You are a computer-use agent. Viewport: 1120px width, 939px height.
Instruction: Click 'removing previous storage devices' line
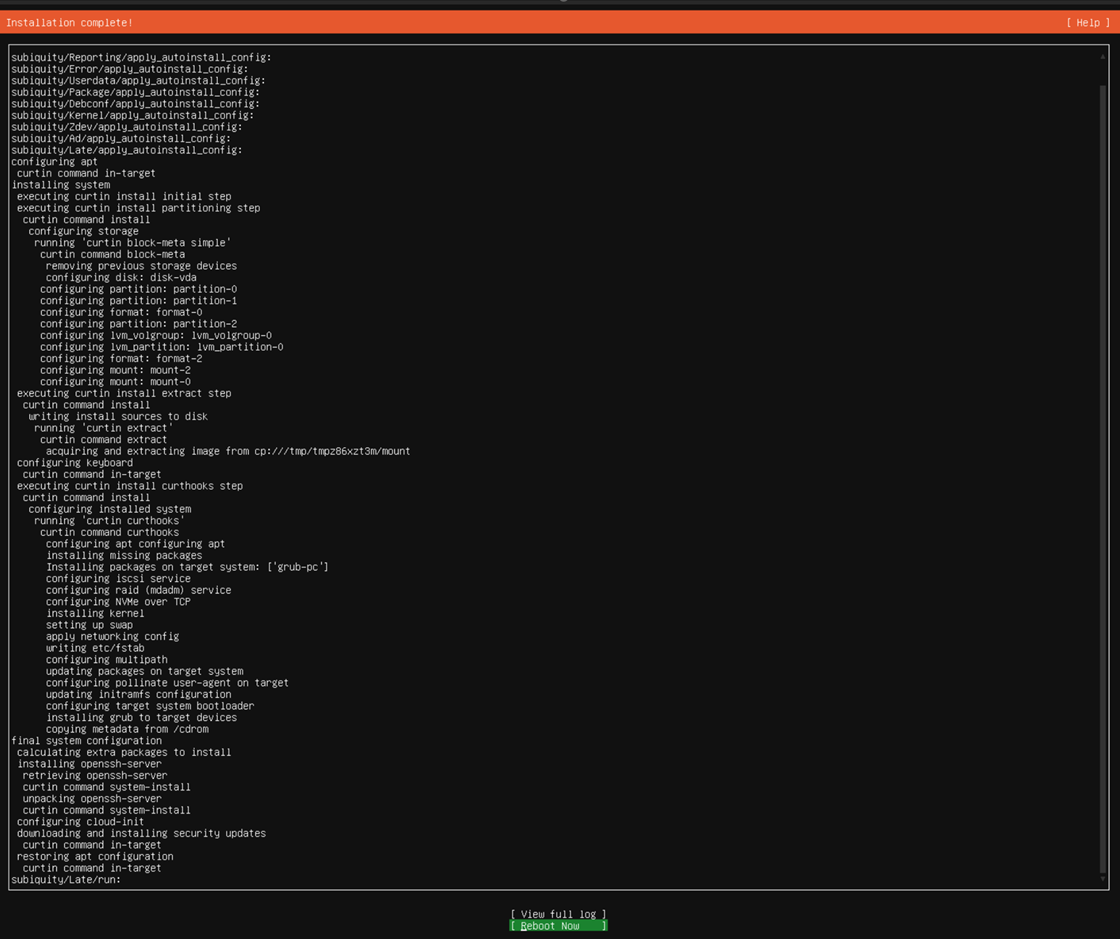(x=141, y=266)
